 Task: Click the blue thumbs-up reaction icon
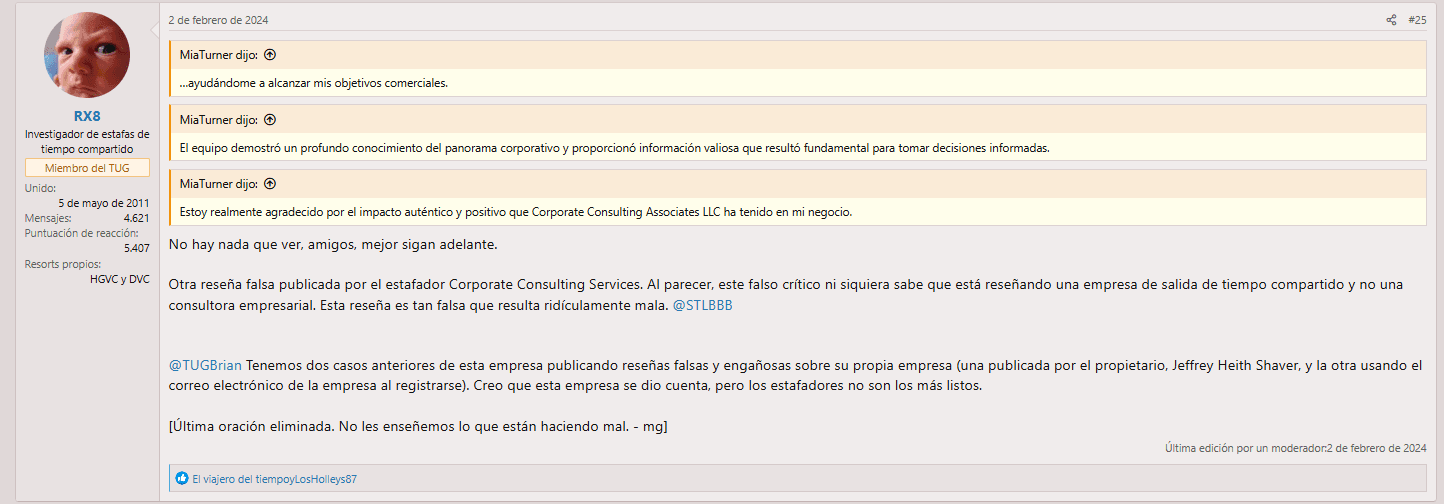click(x=182, y=479)
